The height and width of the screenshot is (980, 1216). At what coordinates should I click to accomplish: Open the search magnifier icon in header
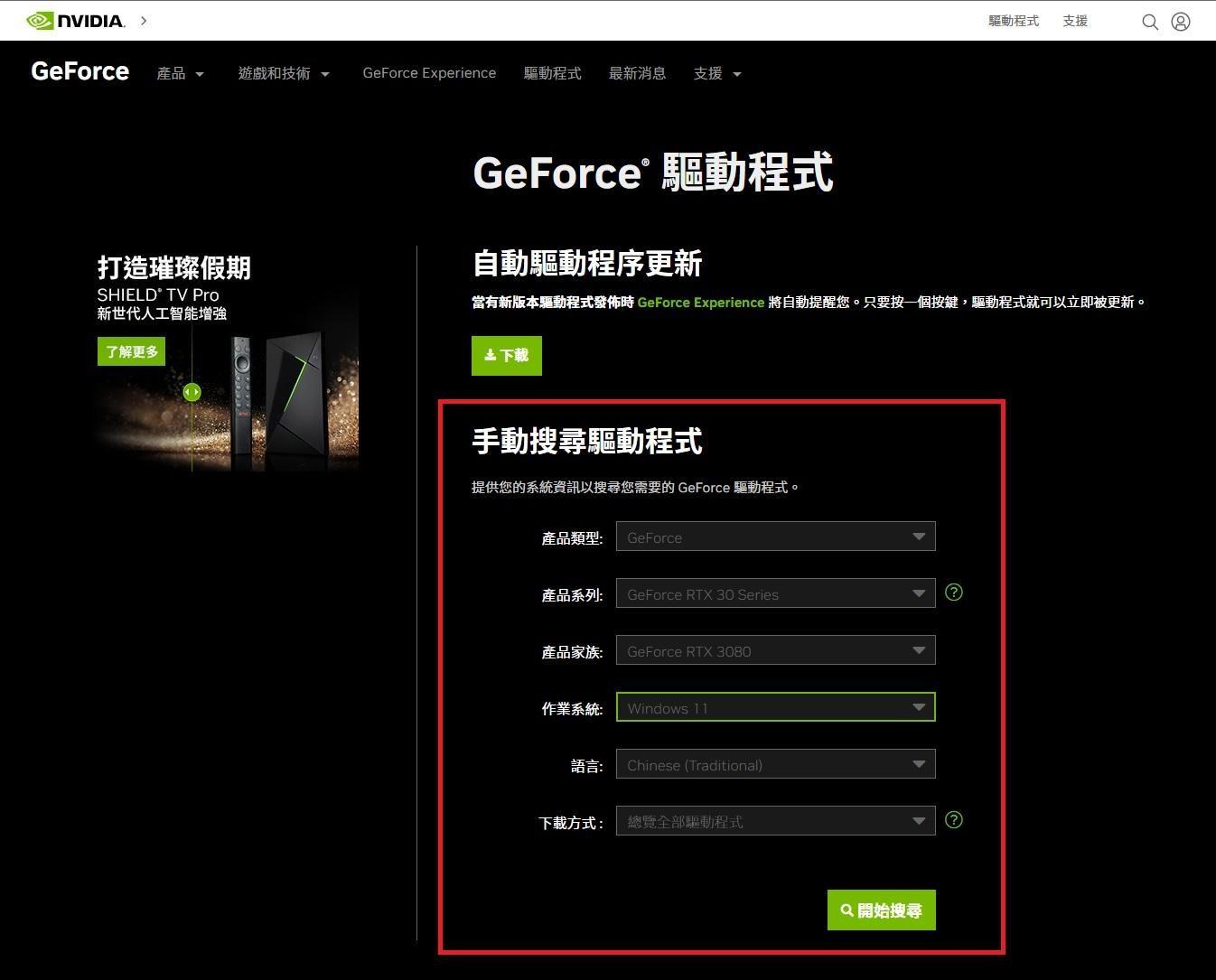coord(1150,22)
